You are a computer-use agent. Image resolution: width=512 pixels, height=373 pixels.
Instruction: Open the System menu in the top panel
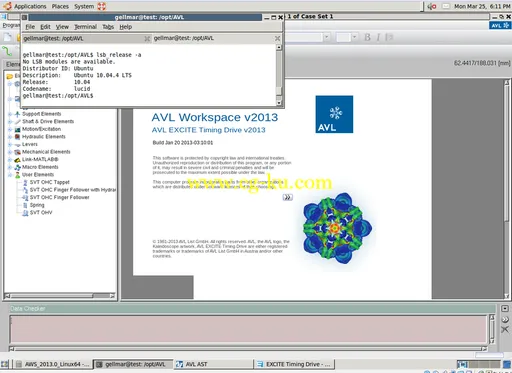point(84,6)
